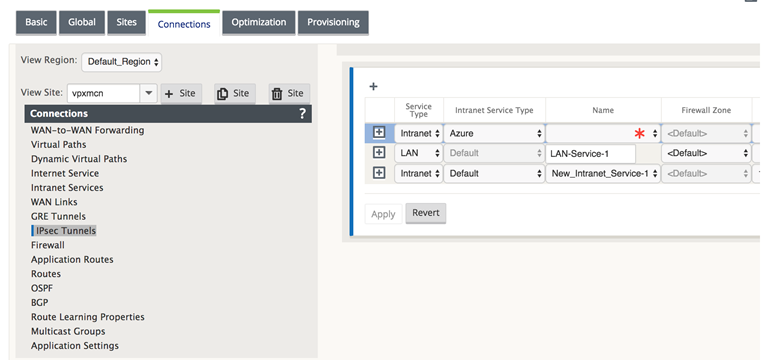Open the View Region dropdown
The height and width of the screenshot is (360, 763).
[x=122, y=62]
